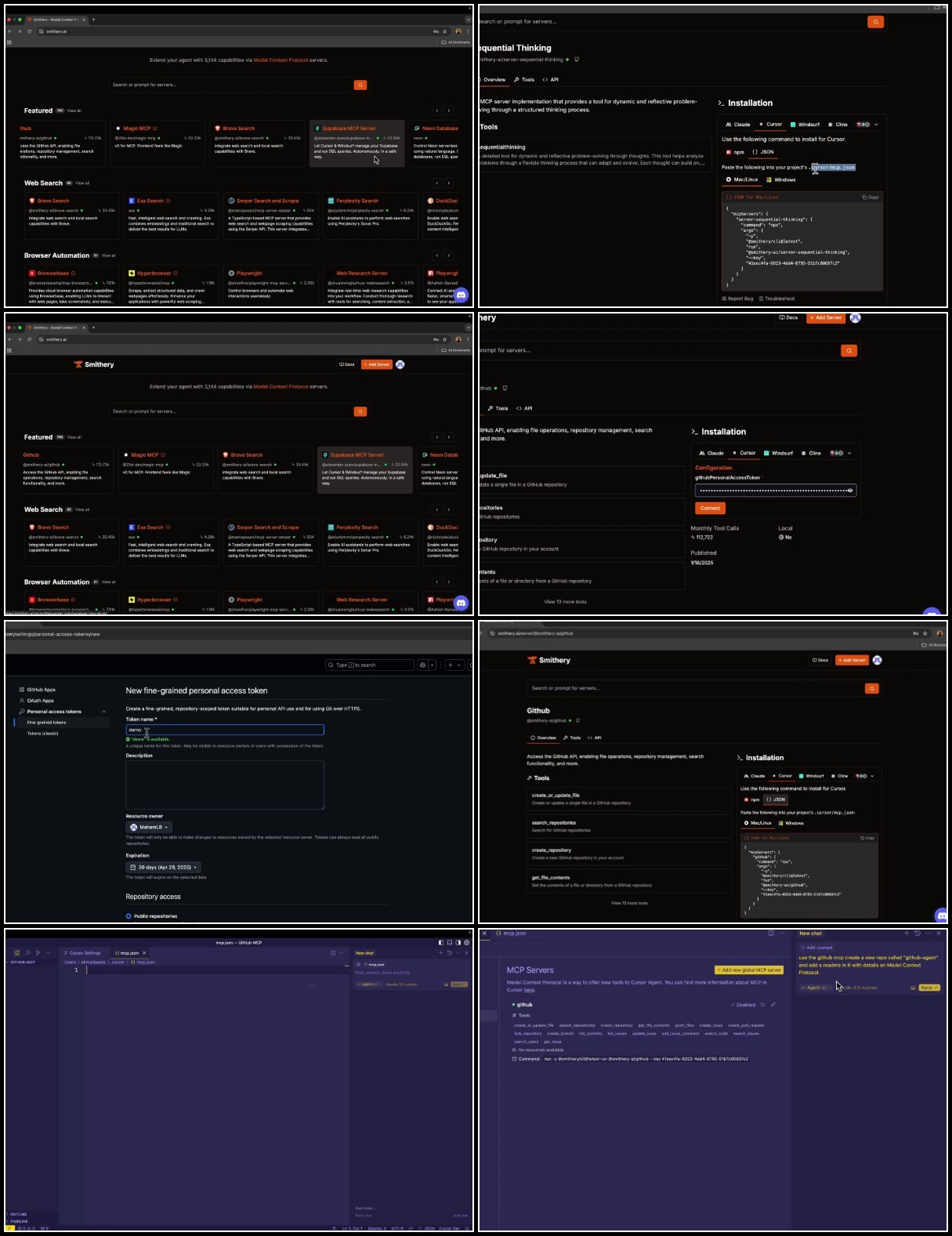
Task: Expand more clients chevron on Sequential Thinking page
Action: coord(876,125)
